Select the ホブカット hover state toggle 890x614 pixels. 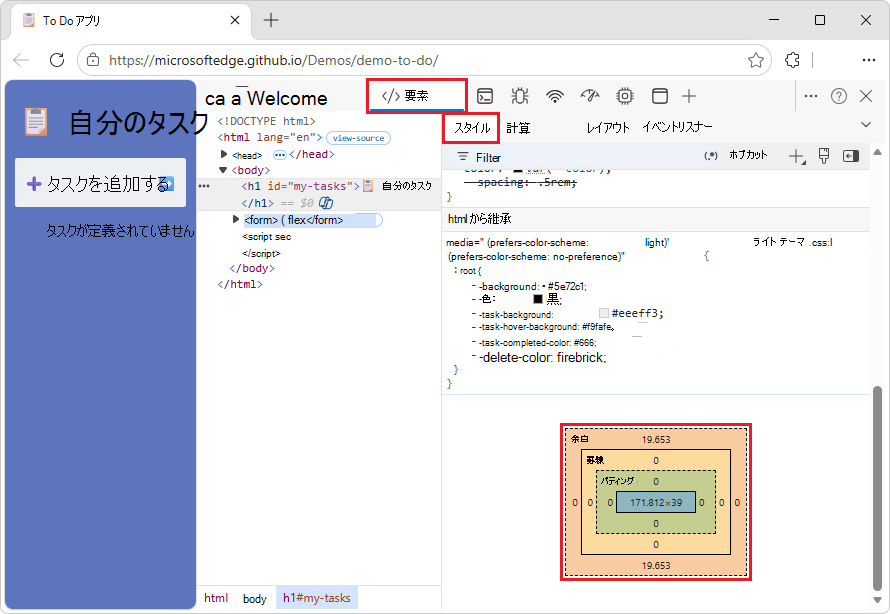pos(748,155)
